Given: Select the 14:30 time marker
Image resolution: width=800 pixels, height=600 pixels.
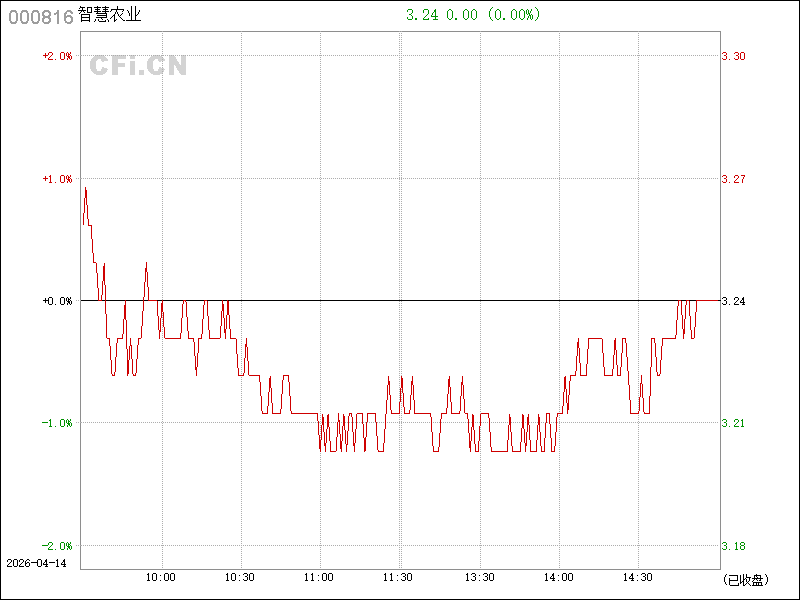Looking at the screenshot, I should 638,577.
